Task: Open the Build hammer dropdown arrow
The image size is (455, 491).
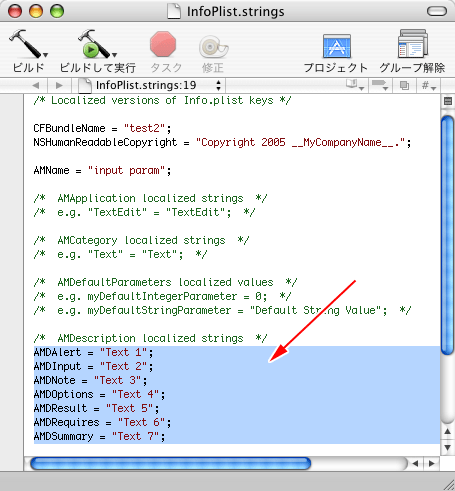Action: [x=46, y=55]
